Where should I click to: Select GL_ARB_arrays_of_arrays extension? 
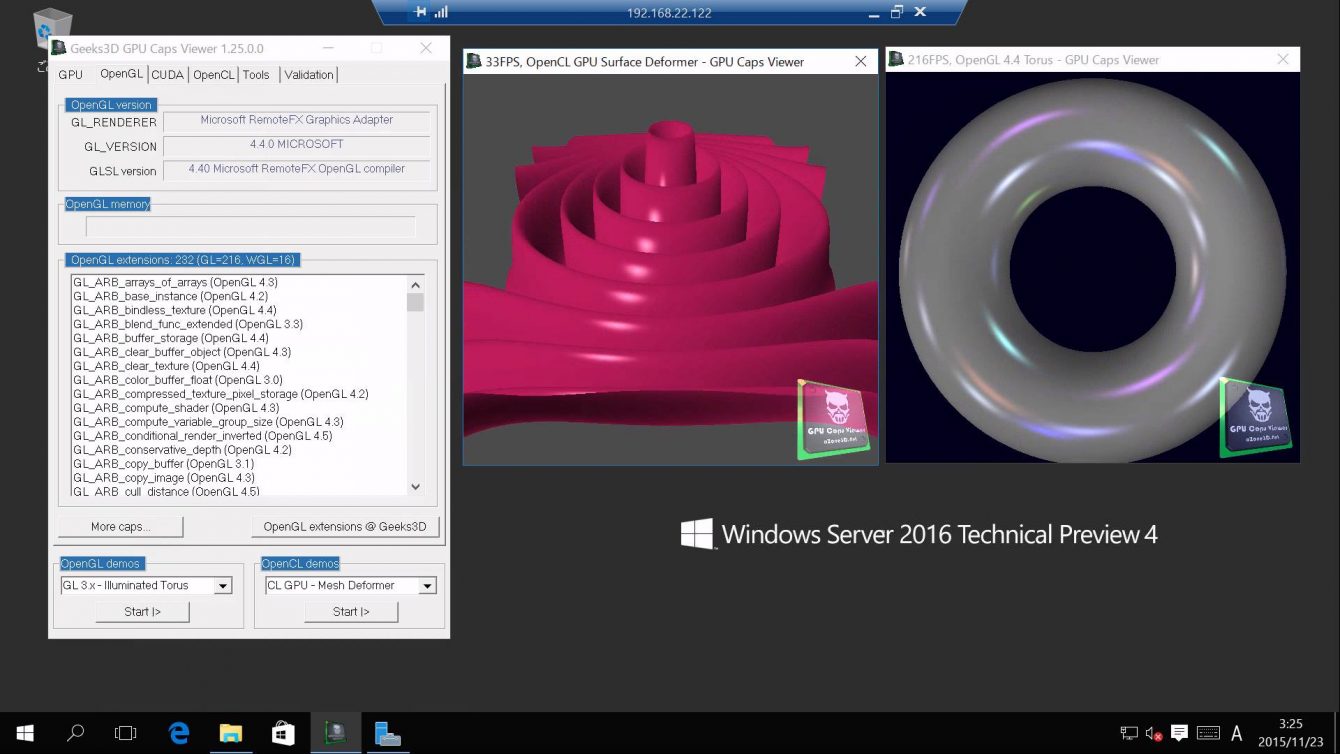(x=175, y=283)
